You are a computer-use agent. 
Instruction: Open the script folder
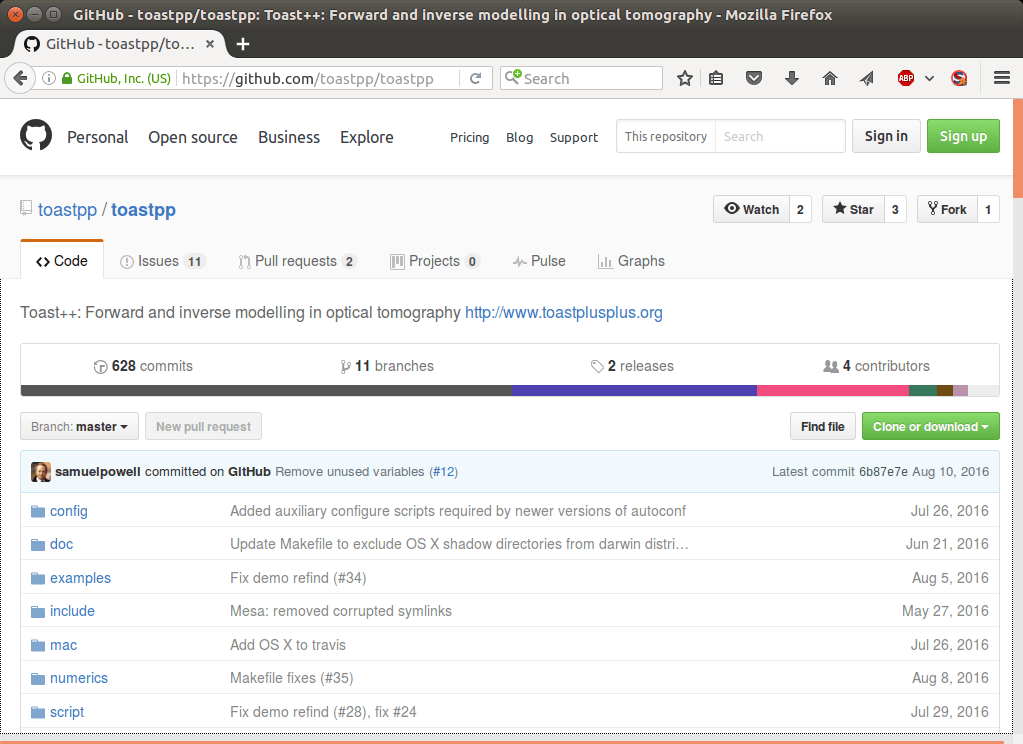coord(67,712)
